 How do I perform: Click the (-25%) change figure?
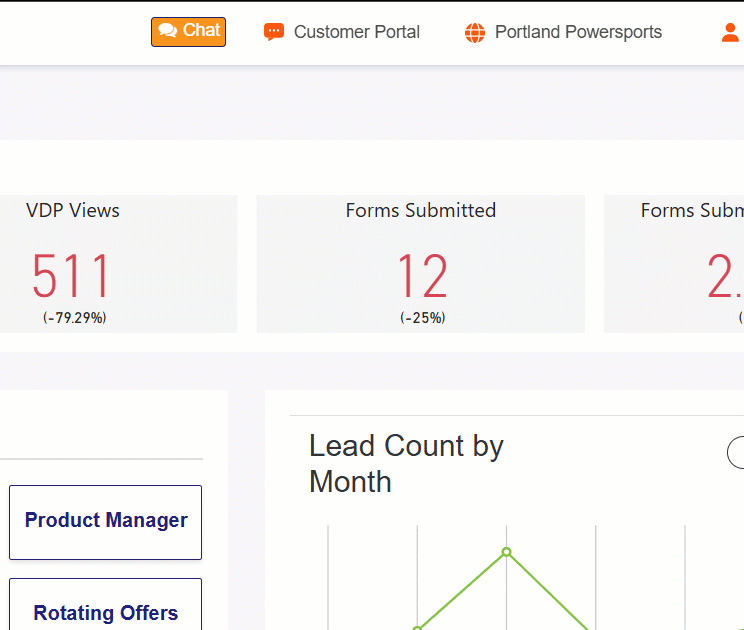click(x=422, y=317)
